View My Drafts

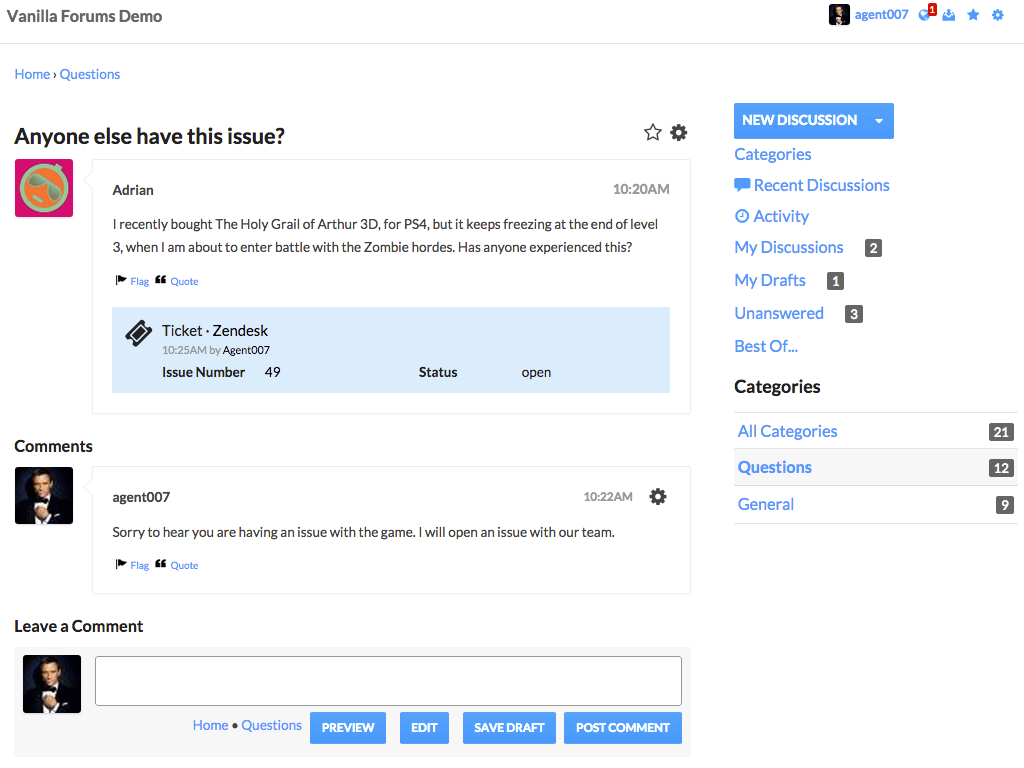click(x=770, y=280)
